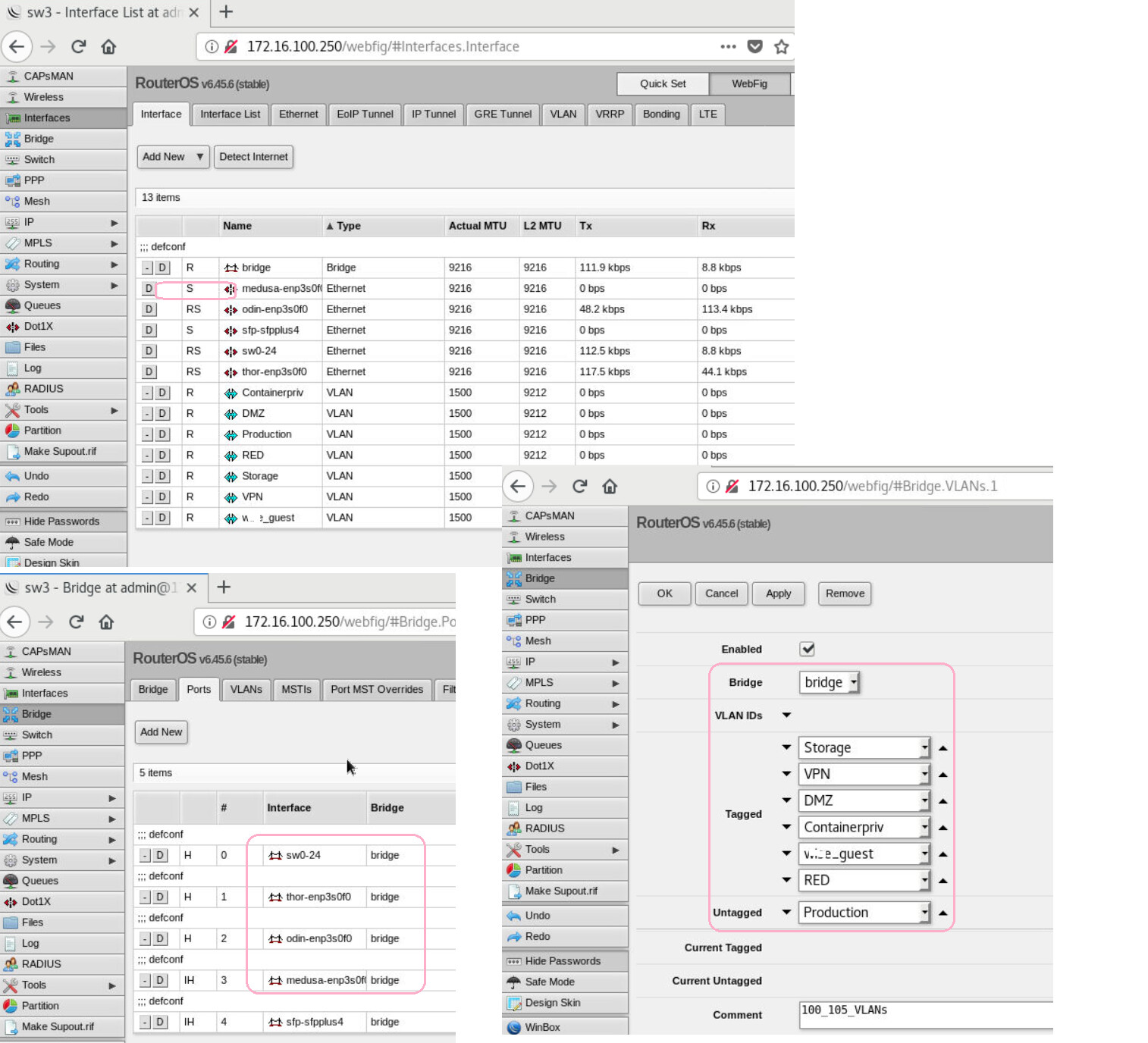Expand IP submenu in top window sidebar
Image resolution: width=1148 pixels, height=1043 pixels.
click(114, 222)
